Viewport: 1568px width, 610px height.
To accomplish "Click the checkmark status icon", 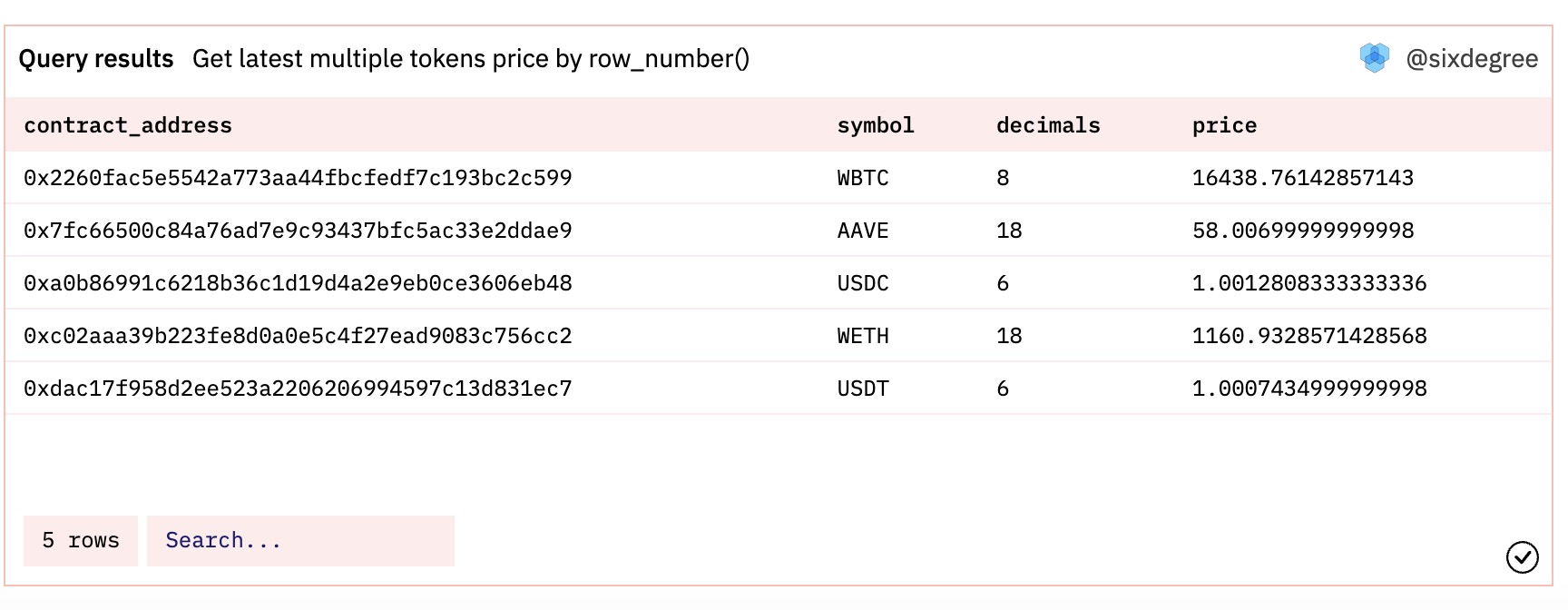I will click(x=1522, y=556).
